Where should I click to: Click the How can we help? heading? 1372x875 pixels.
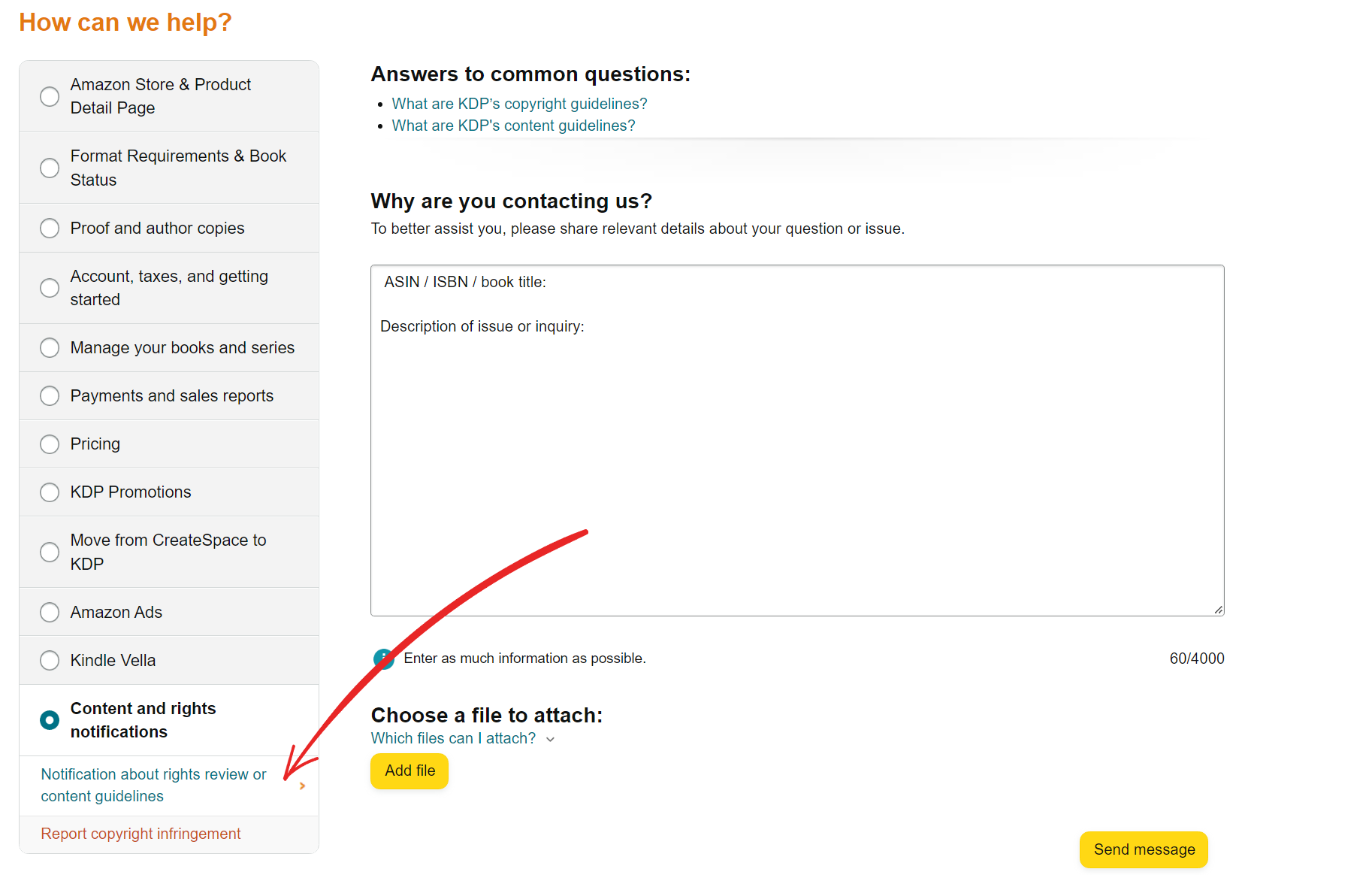pyautogui.click(x=125, y=23)
